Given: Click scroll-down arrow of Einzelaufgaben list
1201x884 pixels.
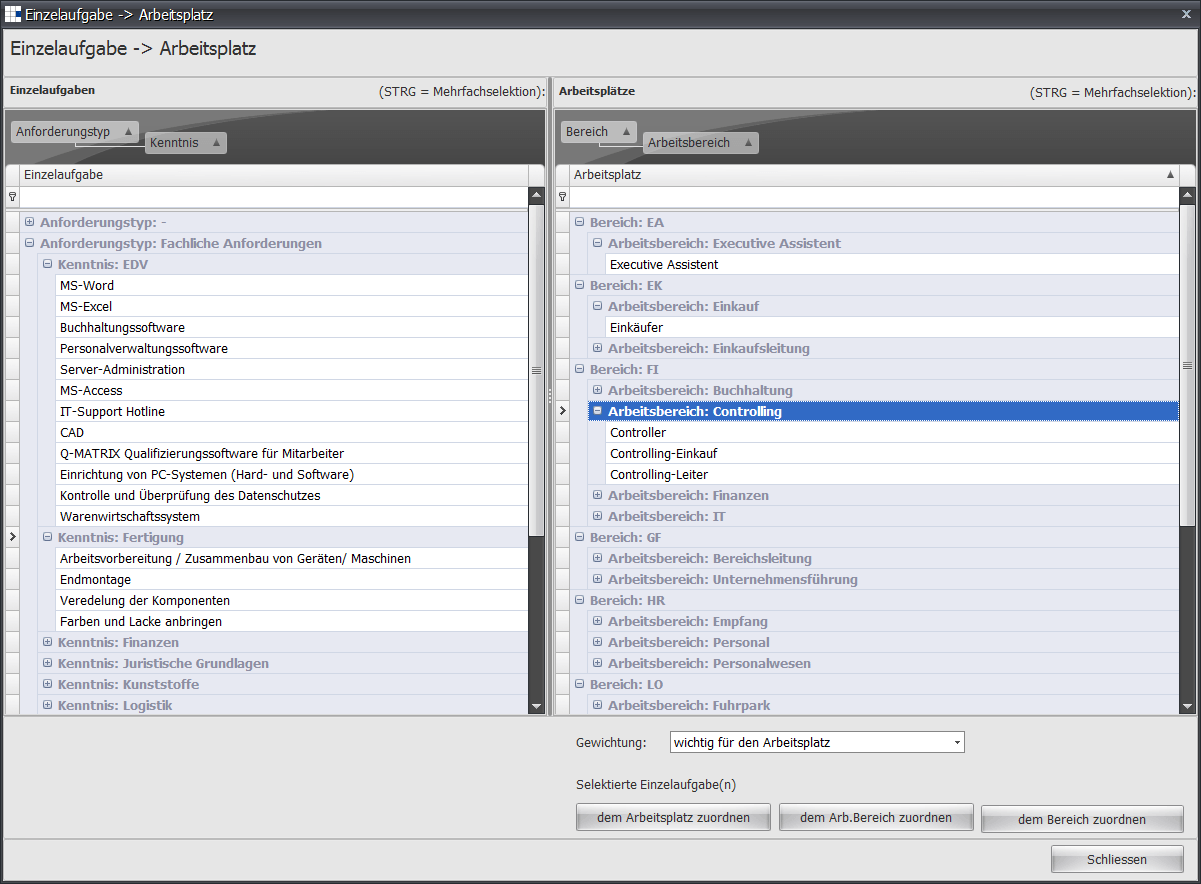Looking at the screenshot, I should pos(536,706).
